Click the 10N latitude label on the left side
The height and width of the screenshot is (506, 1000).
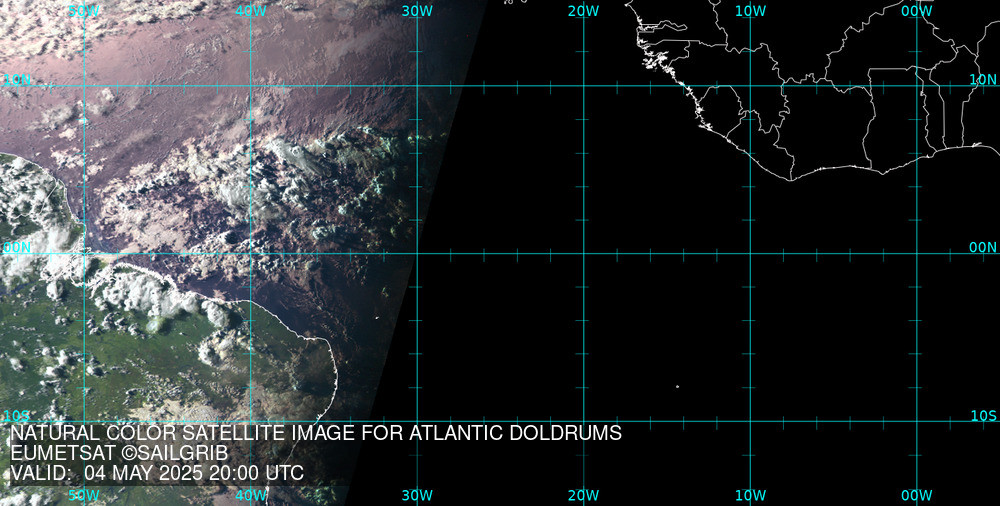(x=17, y=80)
